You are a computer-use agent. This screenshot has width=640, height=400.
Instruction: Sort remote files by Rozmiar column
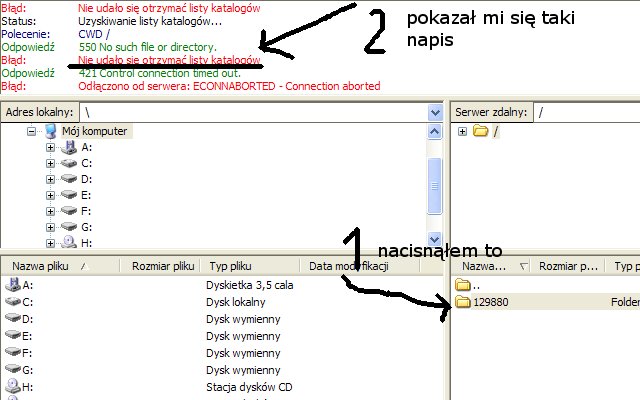coord(567,267)
